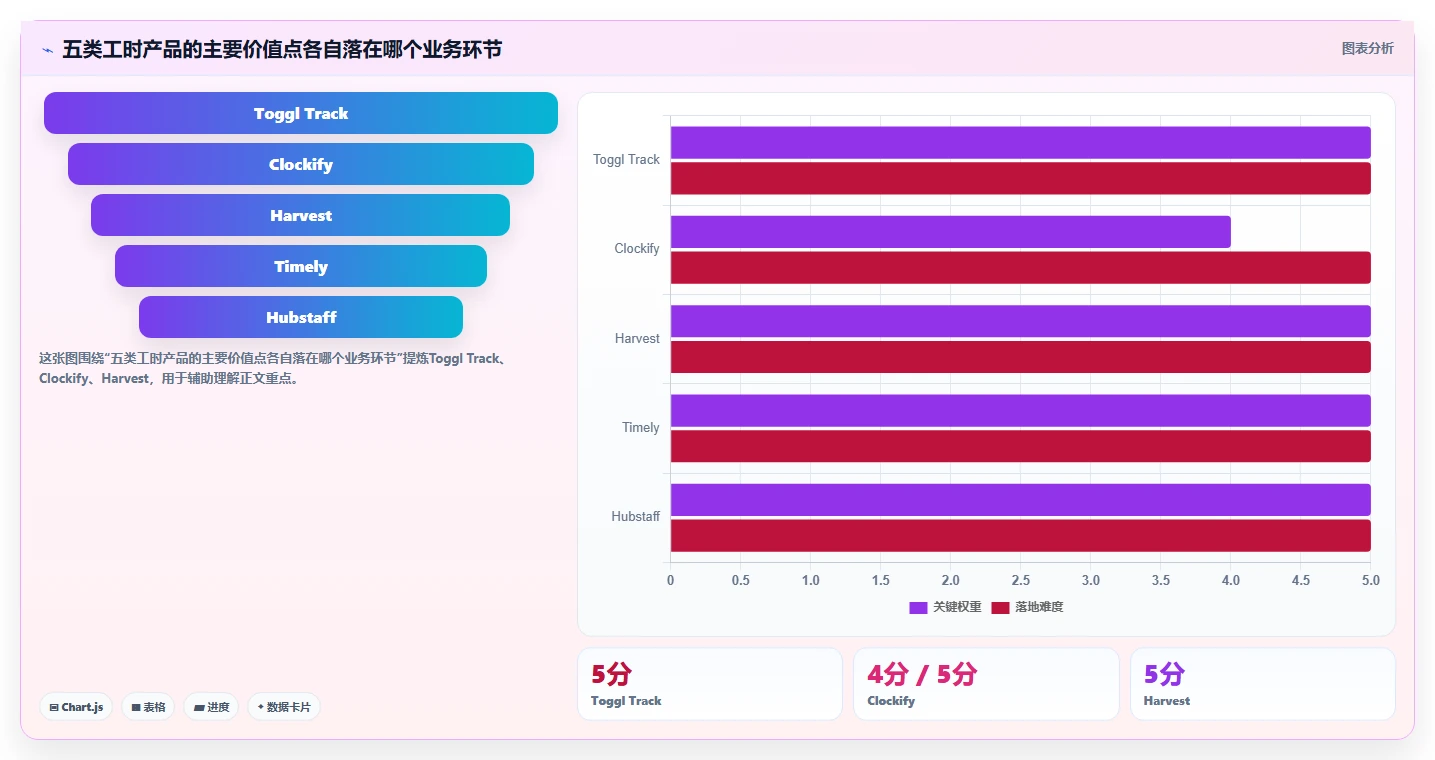Image resolution: width=1435 pixels, height=760 pixels.
Task: Click the purple Toggl Track chart bar
Action: pyautogui.click(x=1020, y=142)
